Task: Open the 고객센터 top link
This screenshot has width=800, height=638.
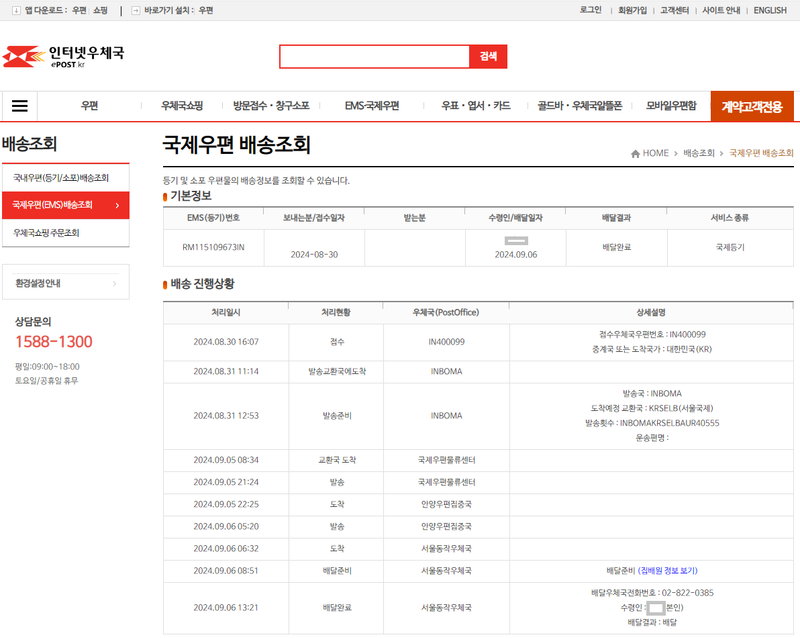Action: click(674, 10)
